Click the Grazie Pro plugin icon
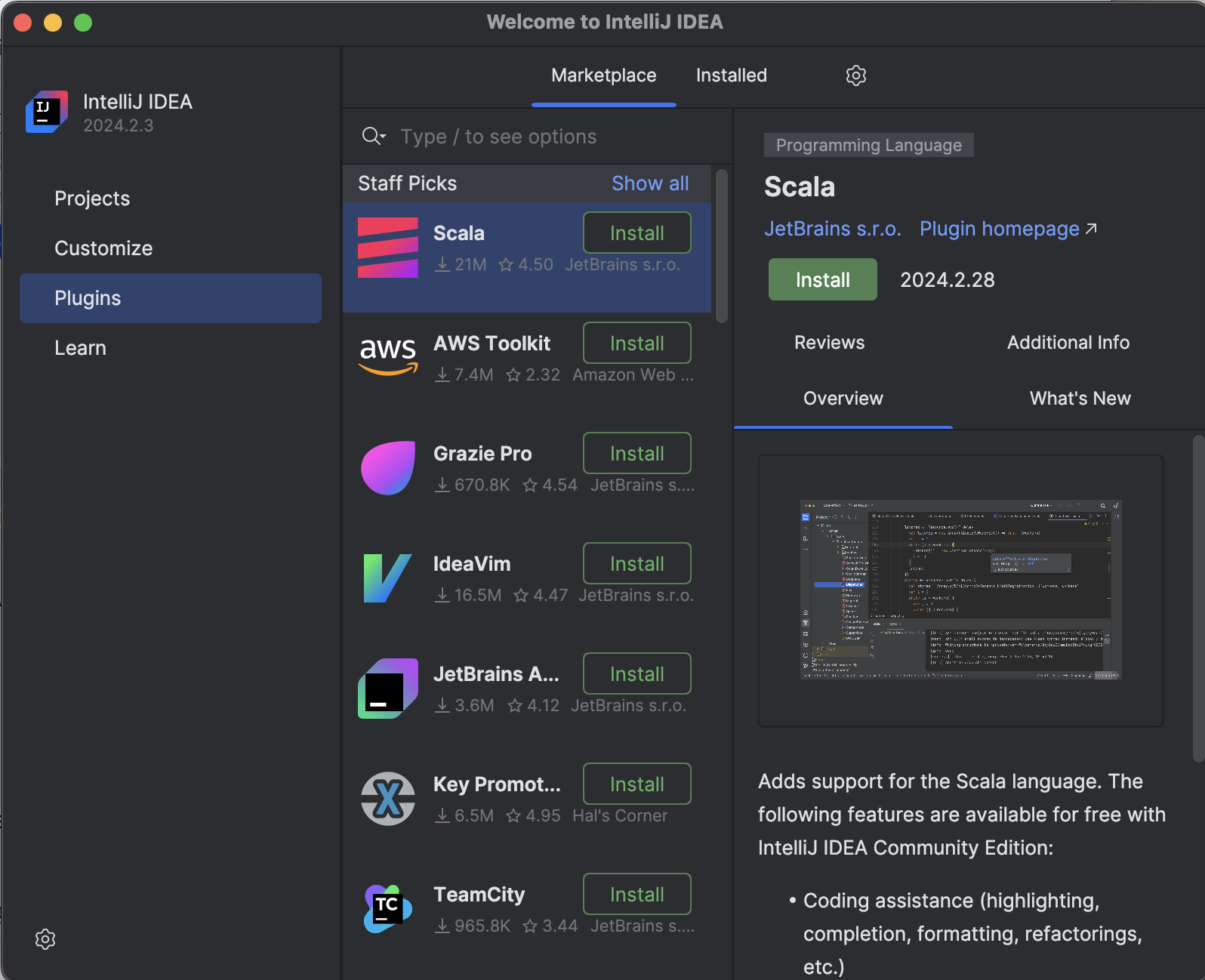Viewport: 1205px width, 980px height. coord(387,468)
